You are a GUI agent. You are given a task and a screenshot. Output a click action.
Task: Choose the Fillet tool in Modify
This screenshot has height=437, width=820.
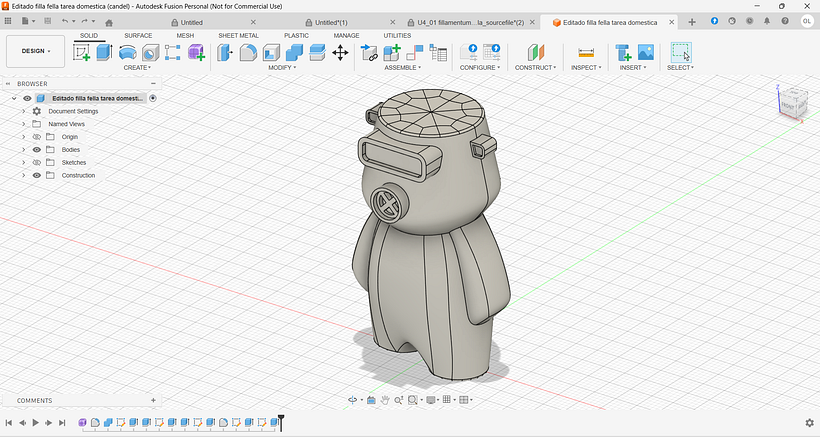point(248,52)
